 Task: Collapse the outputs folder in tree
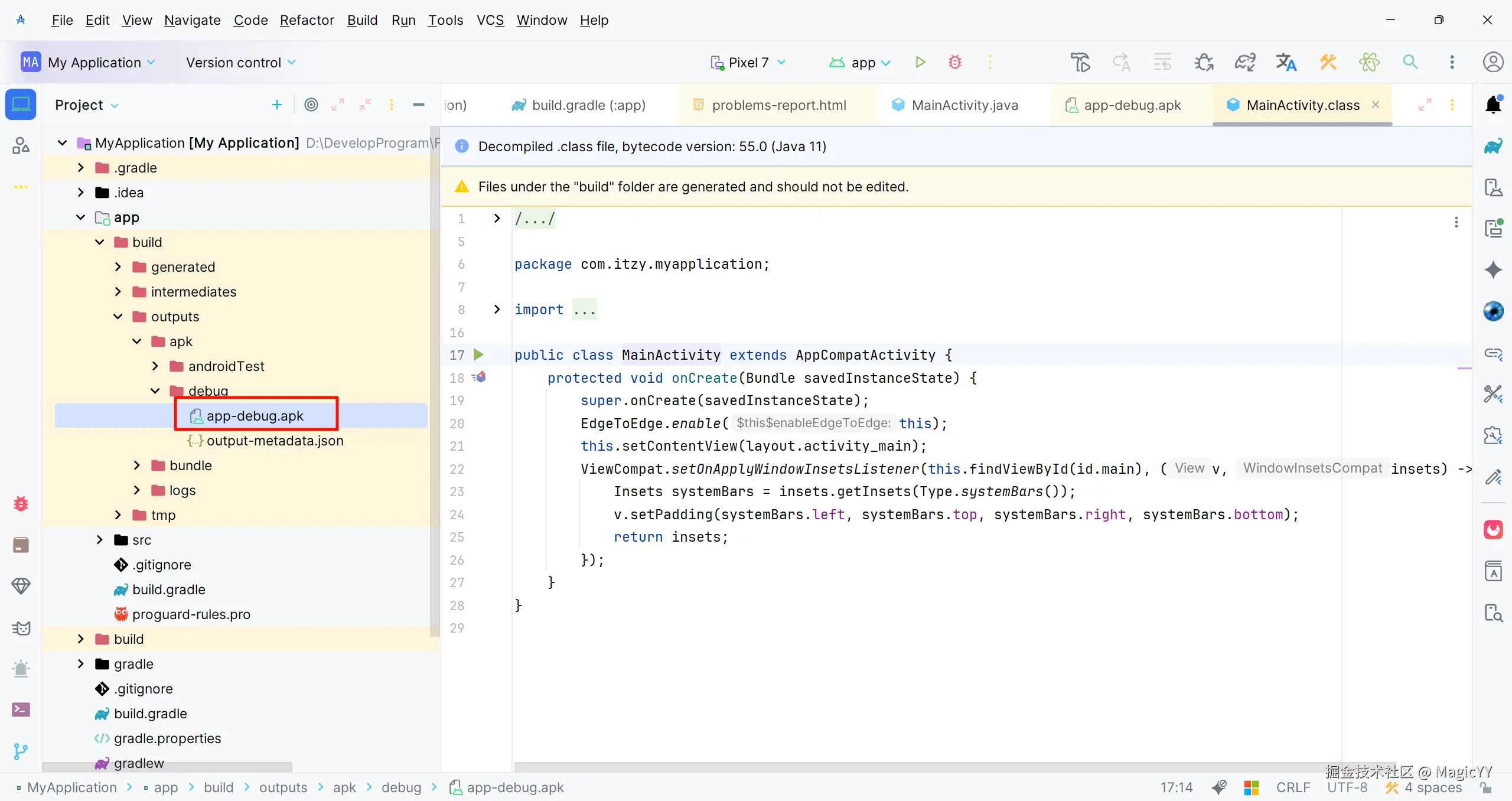118,317
